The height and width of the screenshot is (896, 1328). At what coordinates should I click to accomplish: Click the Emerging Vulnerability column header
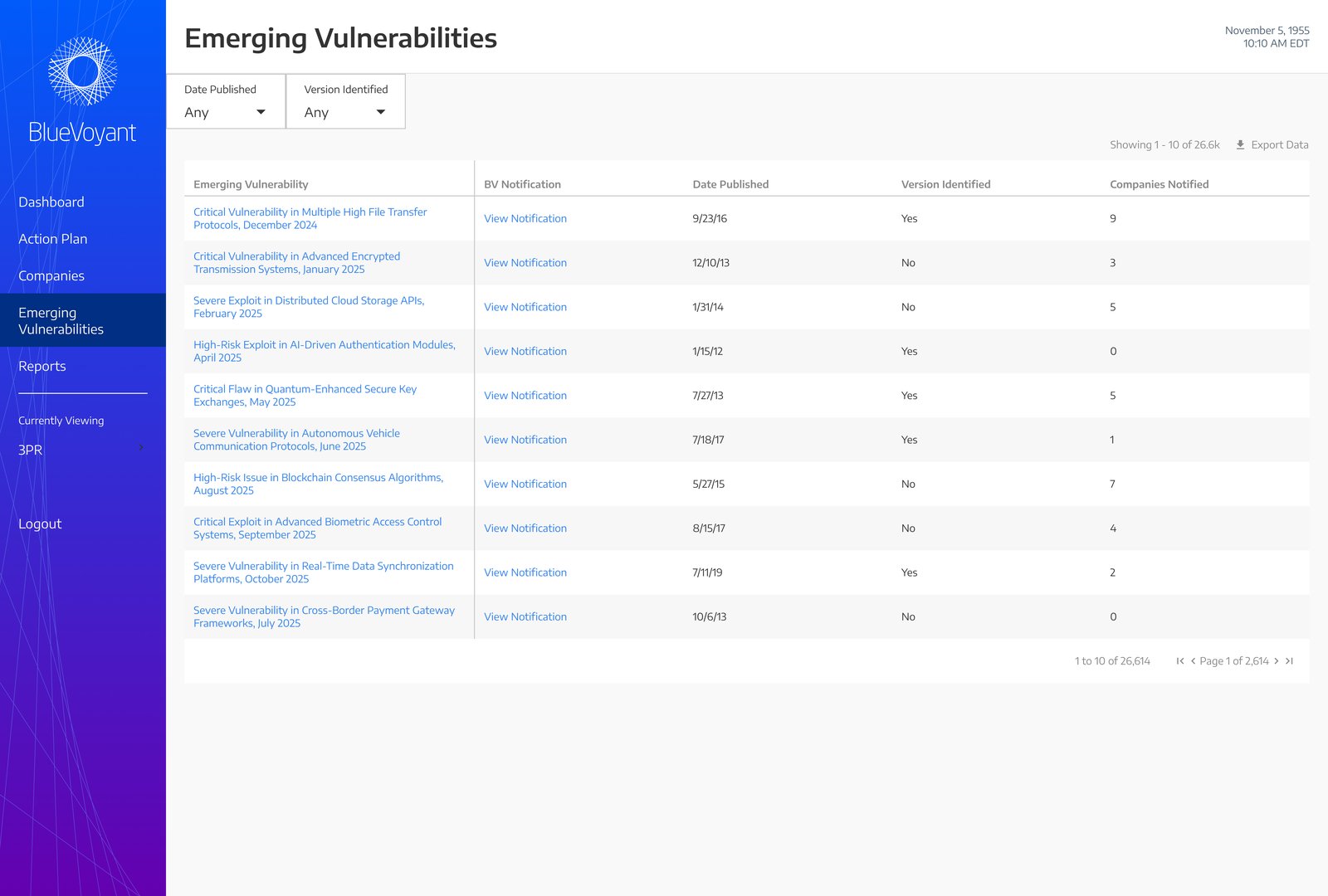coord(251,184)
